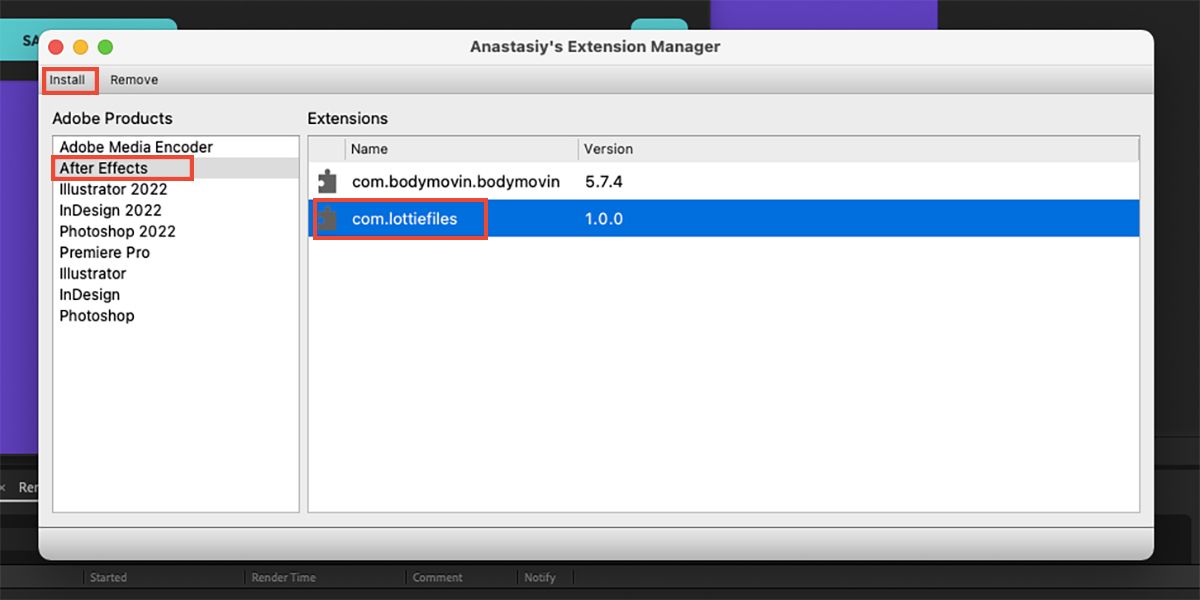Sort extensions by the Name column header
The height and width of the screenshot is (600, 1200).
[x=462, y=149]
